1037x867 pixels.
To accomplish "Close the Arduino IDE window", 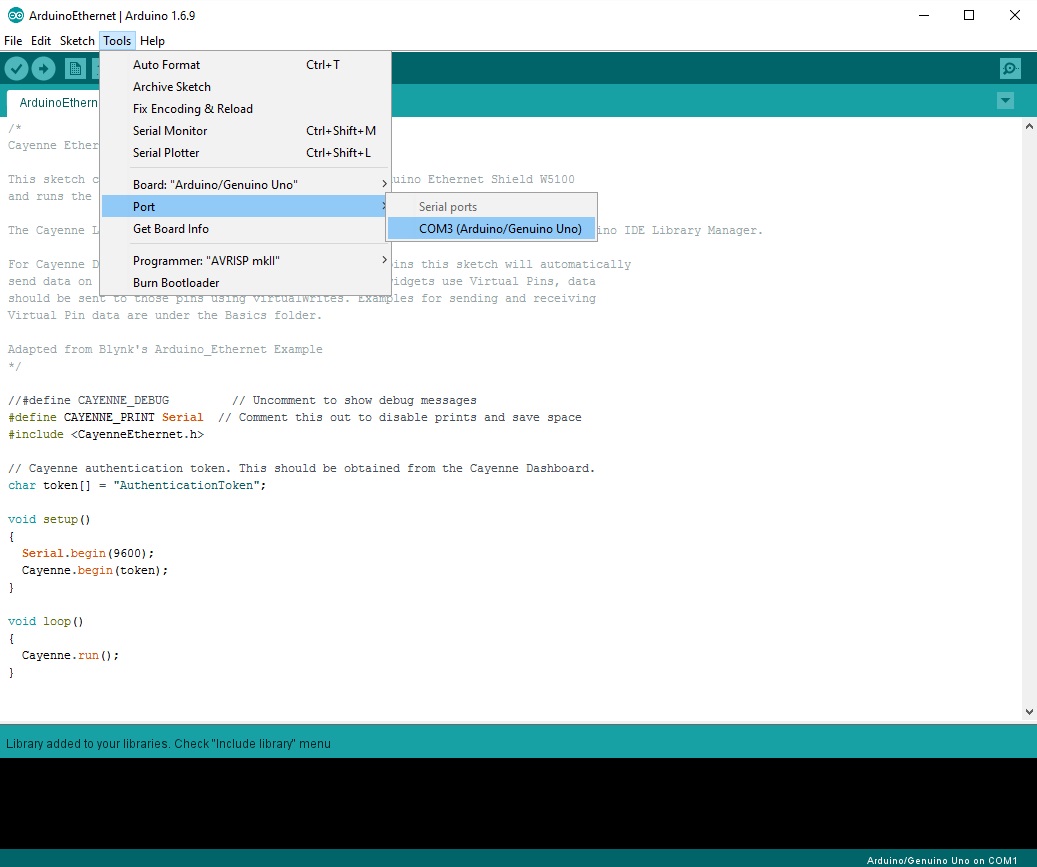I will pos(1015,15).
